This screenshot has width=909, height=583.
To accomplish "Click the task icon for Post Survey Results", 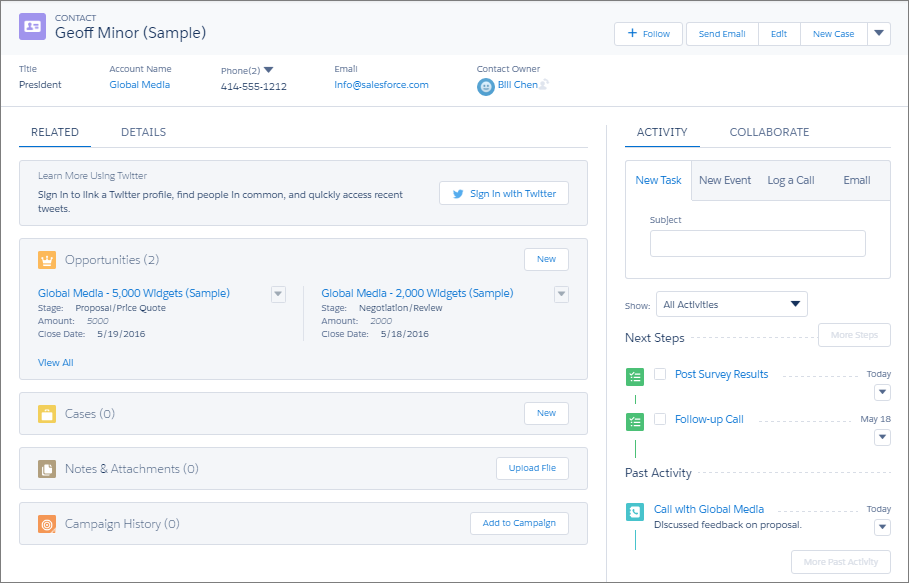I will [635, 377].
